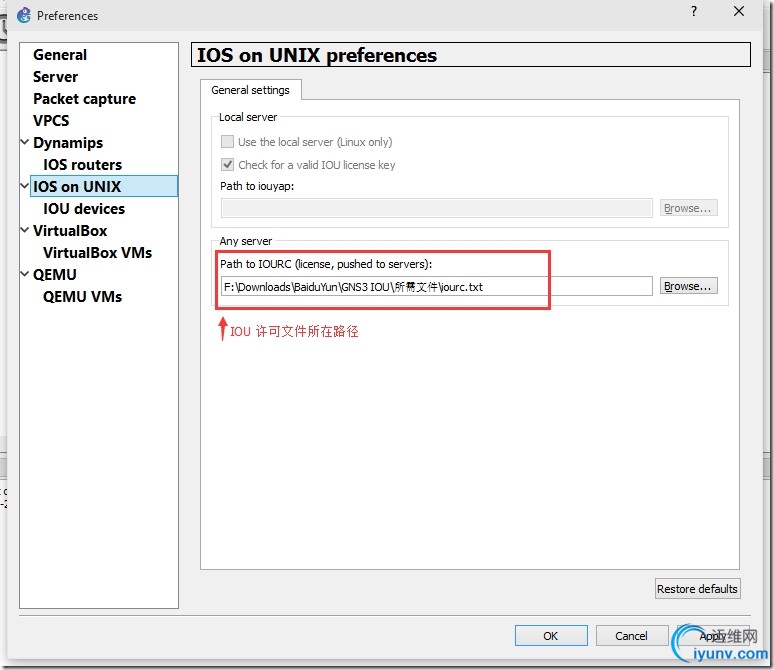
Task: Toggle Use the local server checkbox
Action: click(x=227, y=142)
